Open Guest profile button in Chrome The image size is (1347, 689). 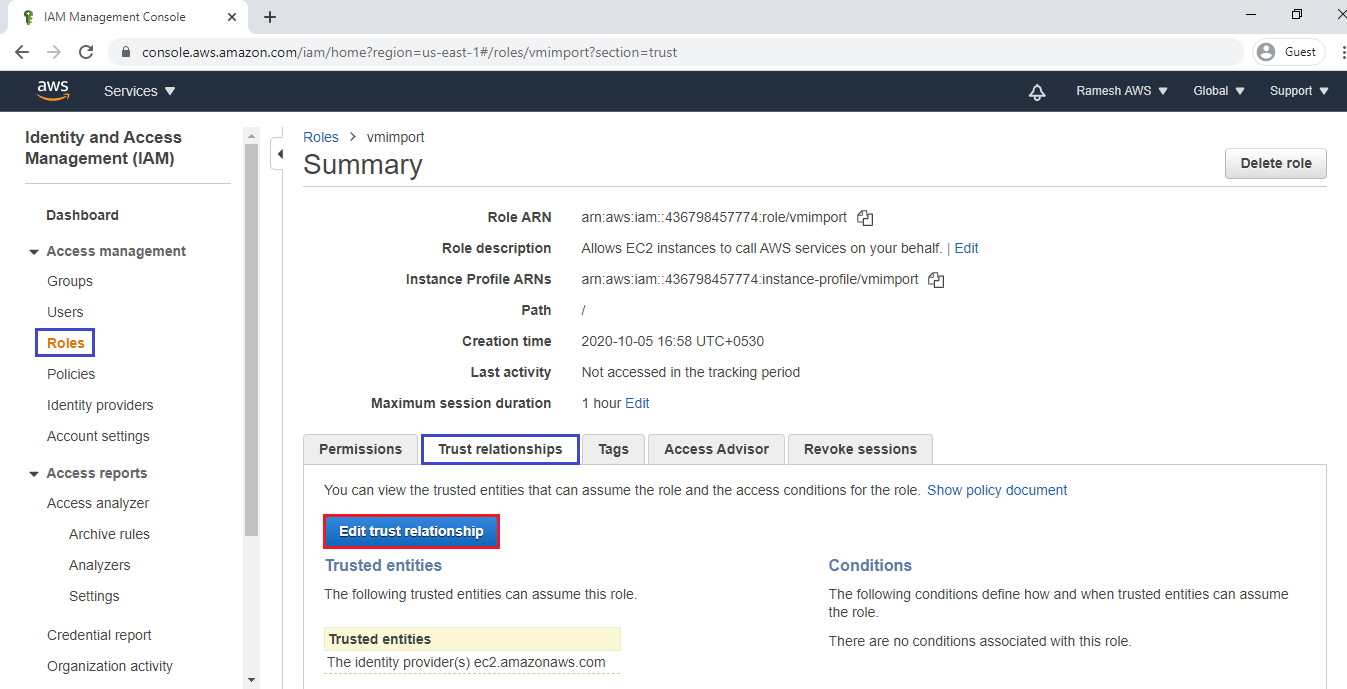click(1288, 52)
